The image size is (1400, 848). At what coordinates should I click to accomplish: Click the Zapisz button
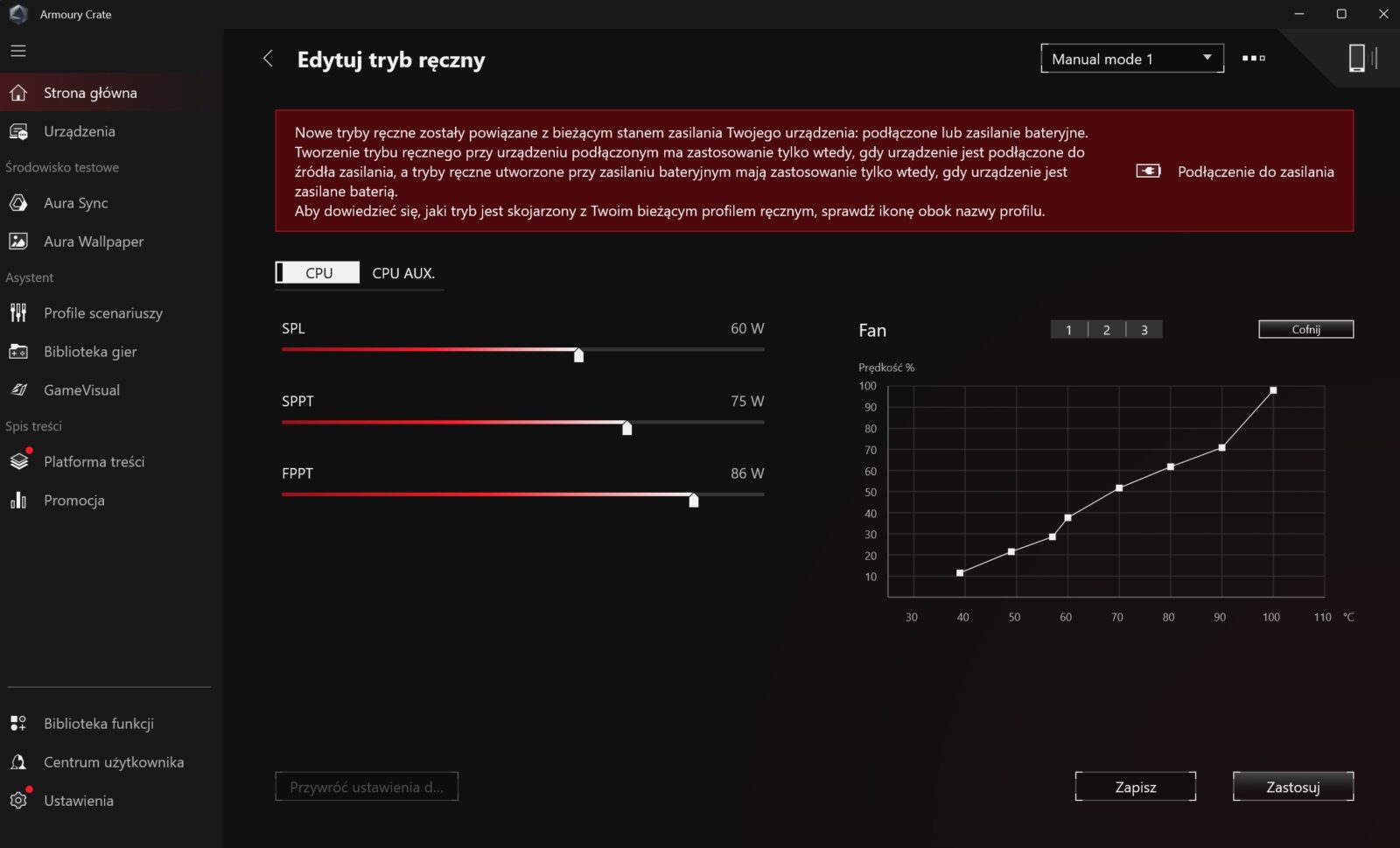tap(1135, 787)
